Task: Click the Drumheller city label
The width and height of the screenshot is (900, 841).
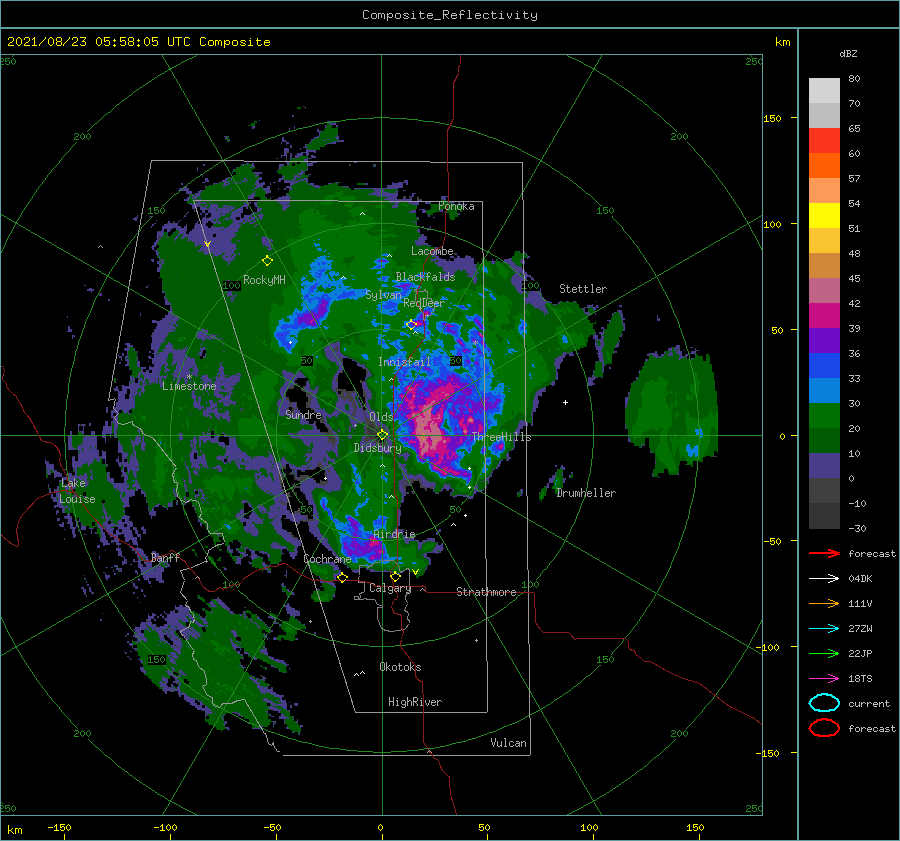Action: pyautogui.click(x=586, y=493)
